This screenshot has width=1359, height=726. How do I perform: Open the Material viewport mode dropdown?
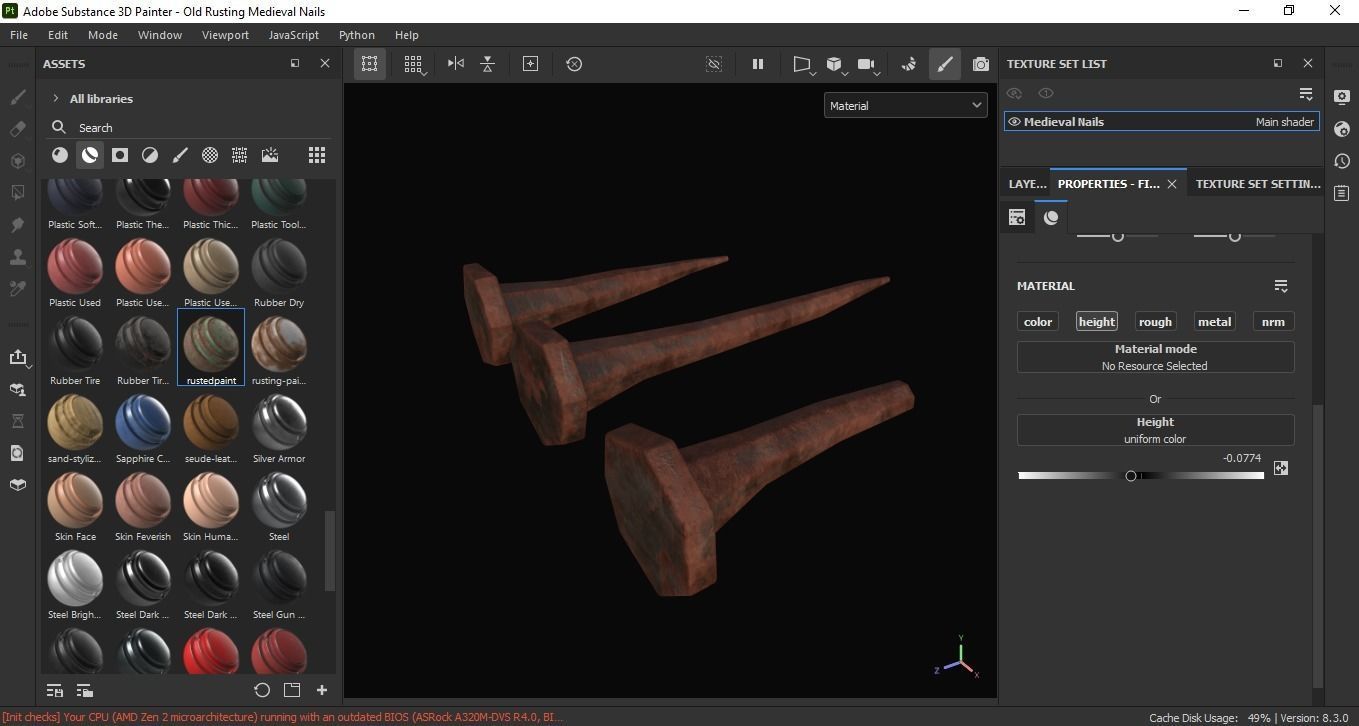tap(905, 105)
